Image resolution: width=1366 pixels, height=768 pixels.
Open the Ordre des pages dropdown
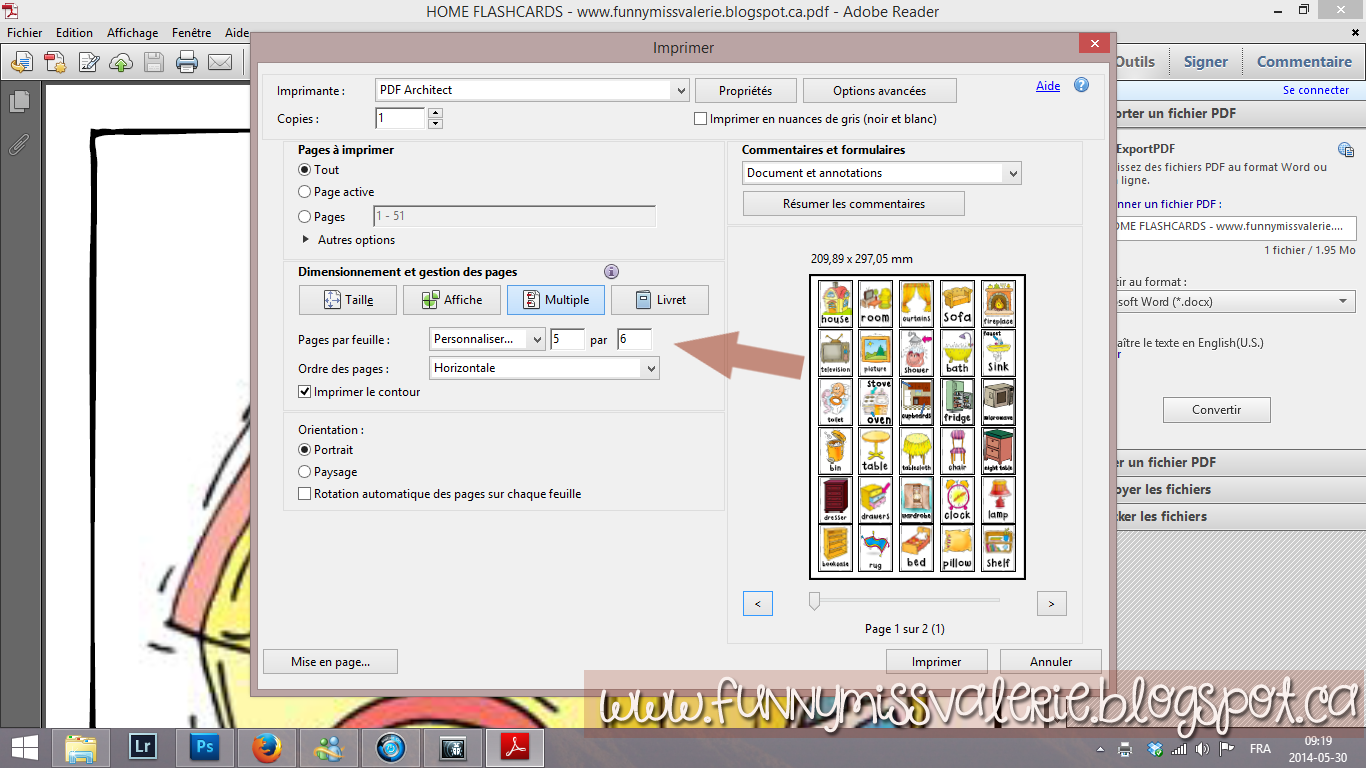tap(545, 368)
